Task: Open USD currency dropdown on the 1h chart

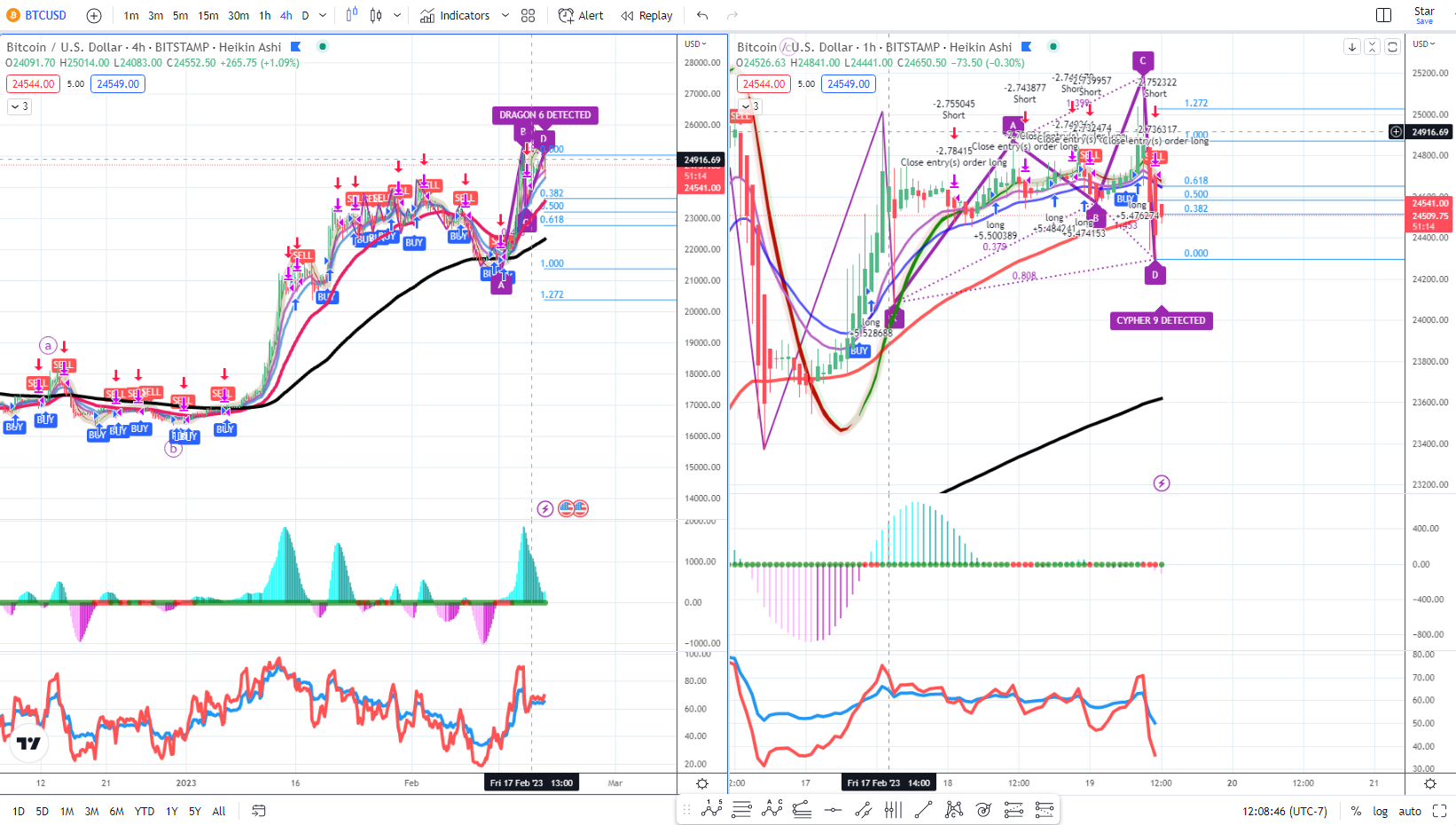Action: [x=1424, y=43]
